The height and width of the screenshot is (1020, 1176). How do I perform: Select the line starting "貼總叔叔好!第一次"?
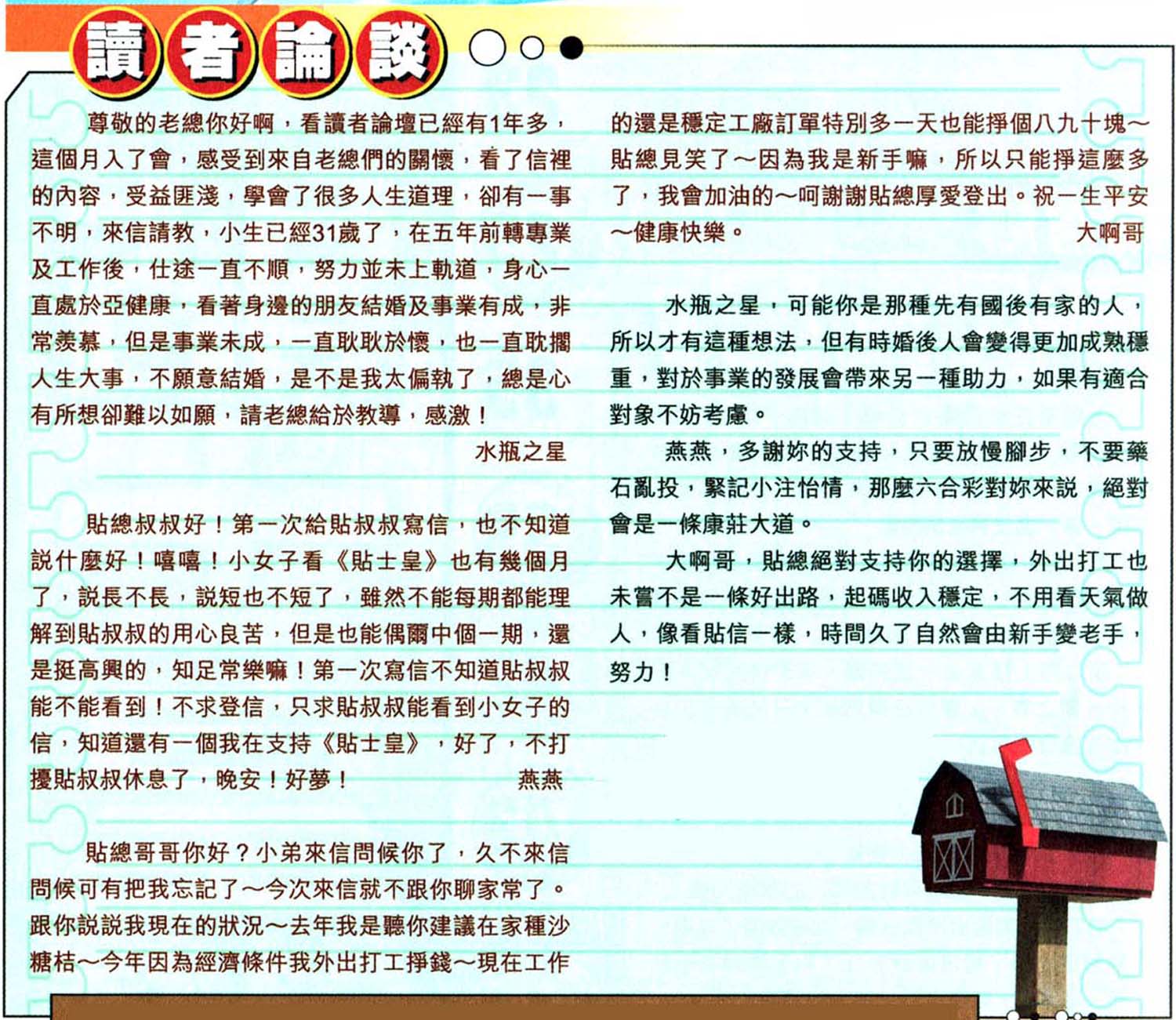tap(328, 525)
